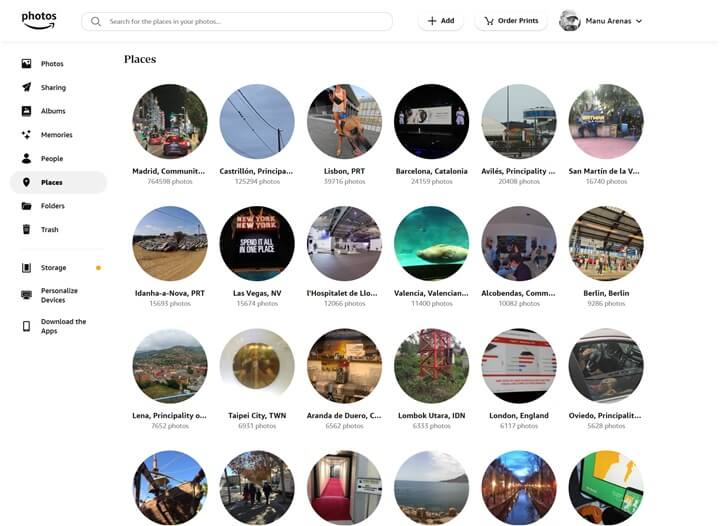Image resolution: width=720 pixels, height=526 pixels.
Task: Click the People person icon
Action: [26, 158]
